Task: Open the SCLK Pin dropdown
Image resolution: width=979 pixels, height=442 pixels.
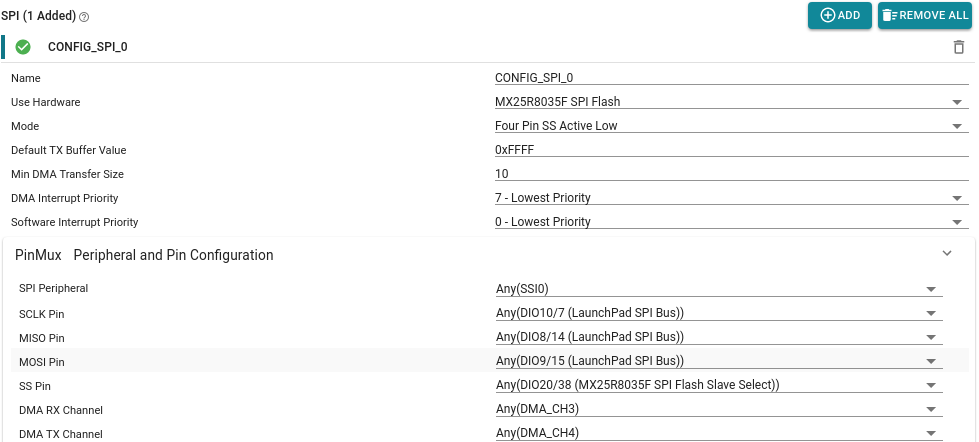Action: 718,313
